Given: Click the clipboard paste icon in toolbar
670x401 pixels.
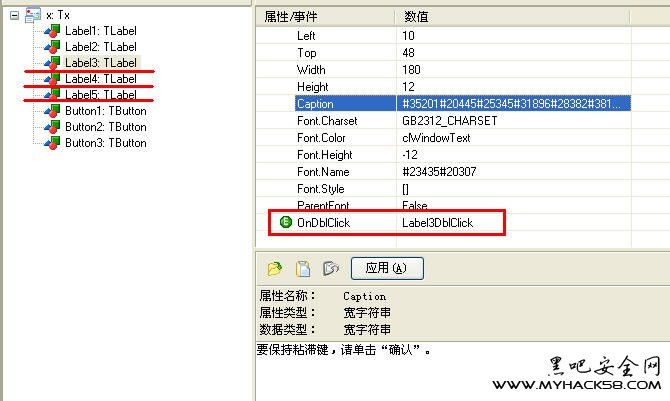Looking at the screenshot, I should [302, 268].
